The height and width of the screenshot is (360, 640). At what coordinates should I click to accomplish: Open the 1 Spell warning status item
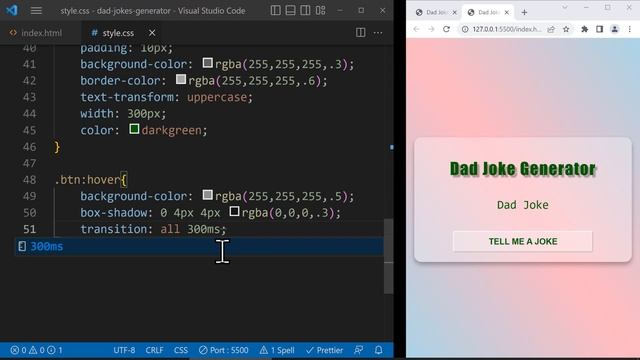point(277,350)
